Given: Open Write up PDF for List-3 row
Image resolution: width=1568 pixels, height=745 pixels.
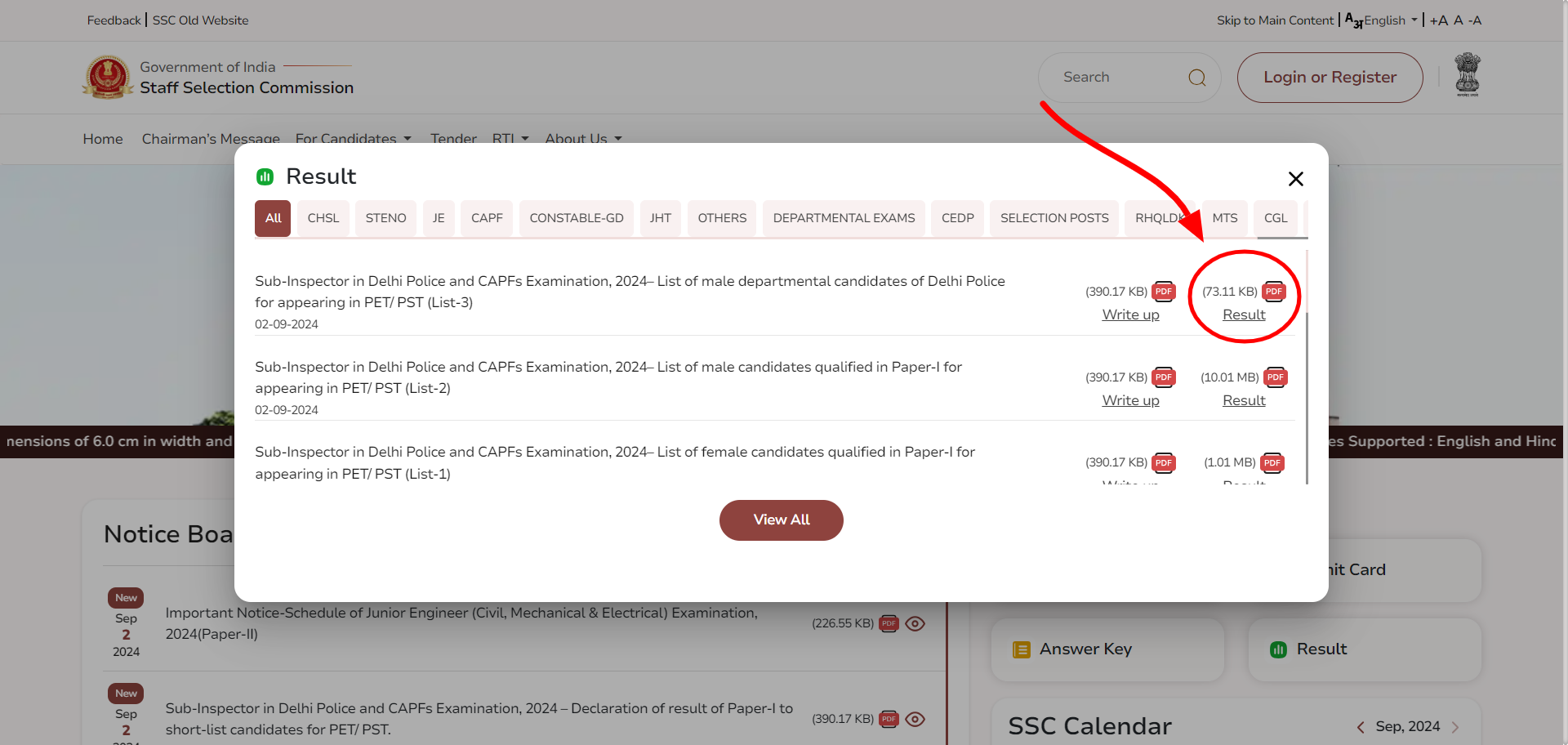Looking at the screenshot, I should [1164, 292].
